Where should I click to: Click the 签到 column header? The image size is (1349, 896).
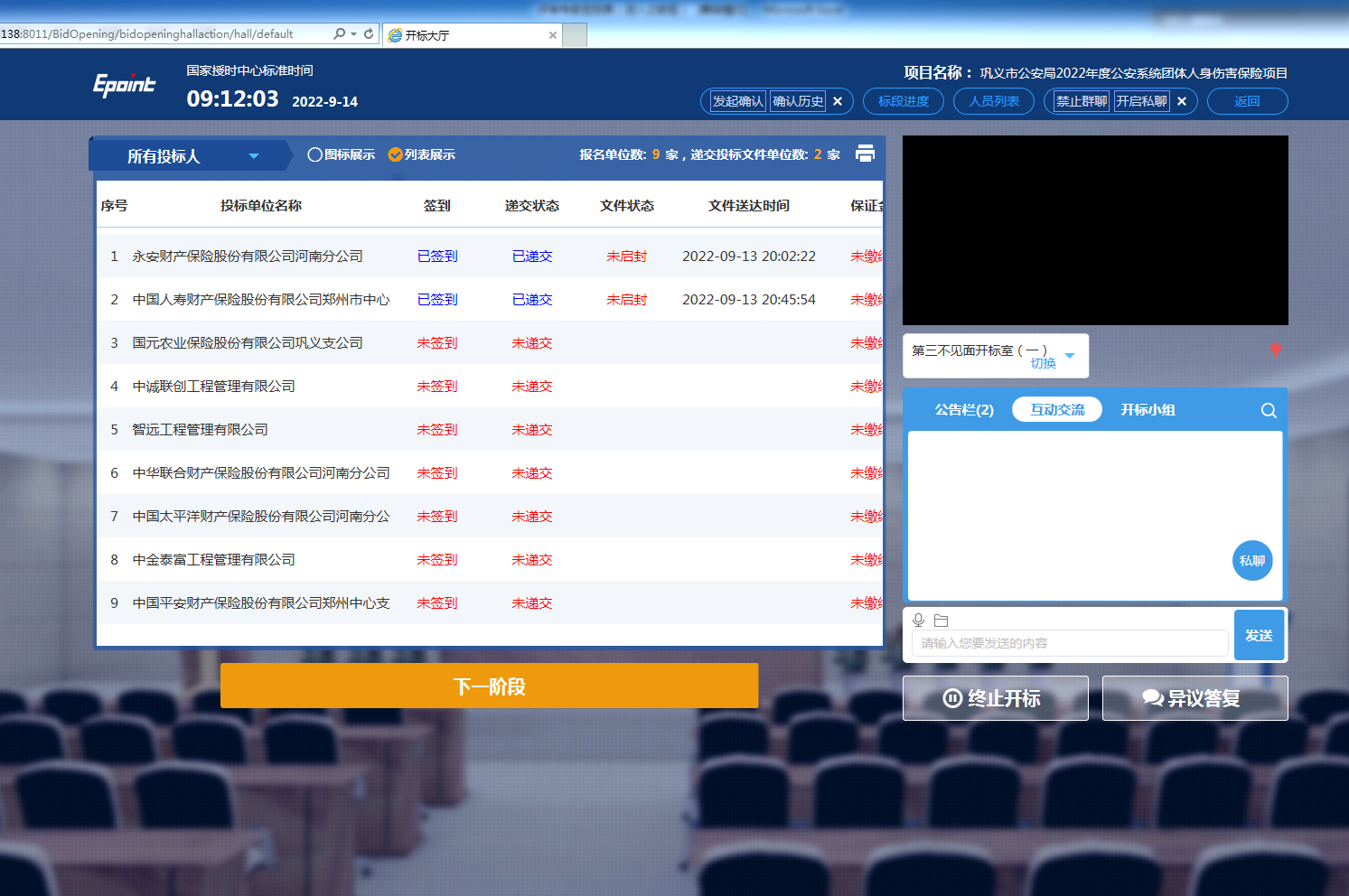click(437, 206)
